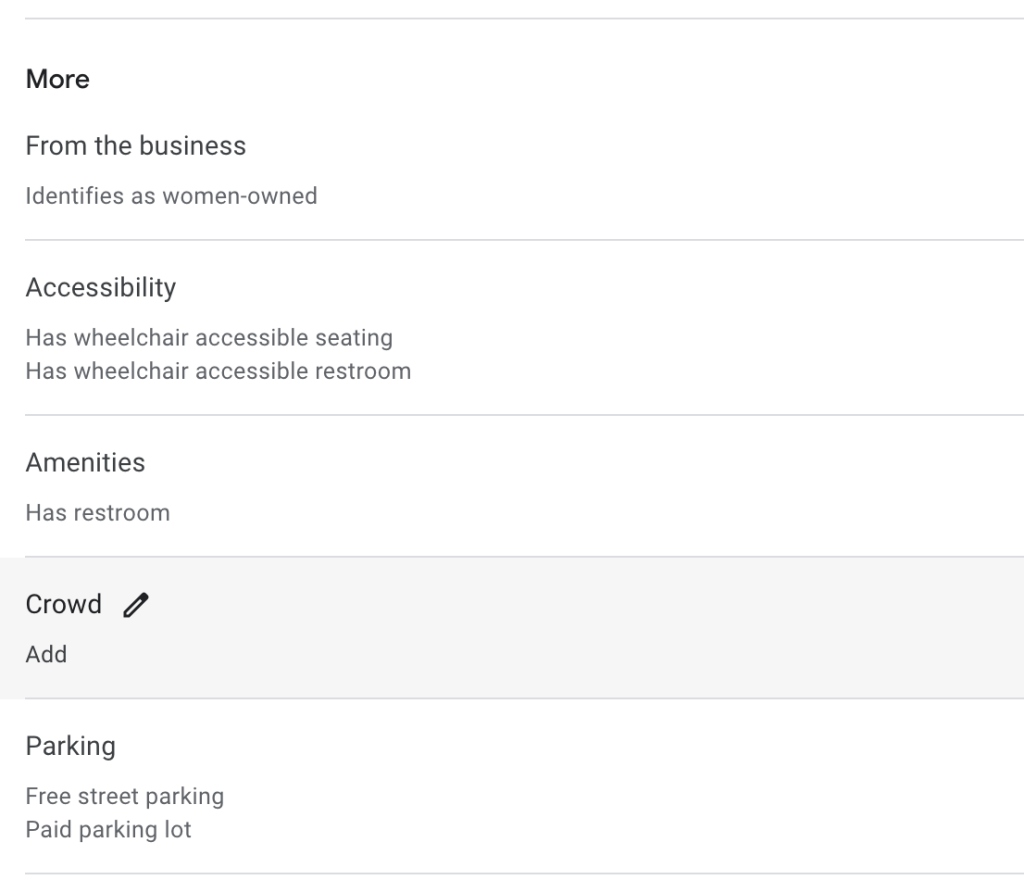Select Identifies as women-owned attribute

171,196
